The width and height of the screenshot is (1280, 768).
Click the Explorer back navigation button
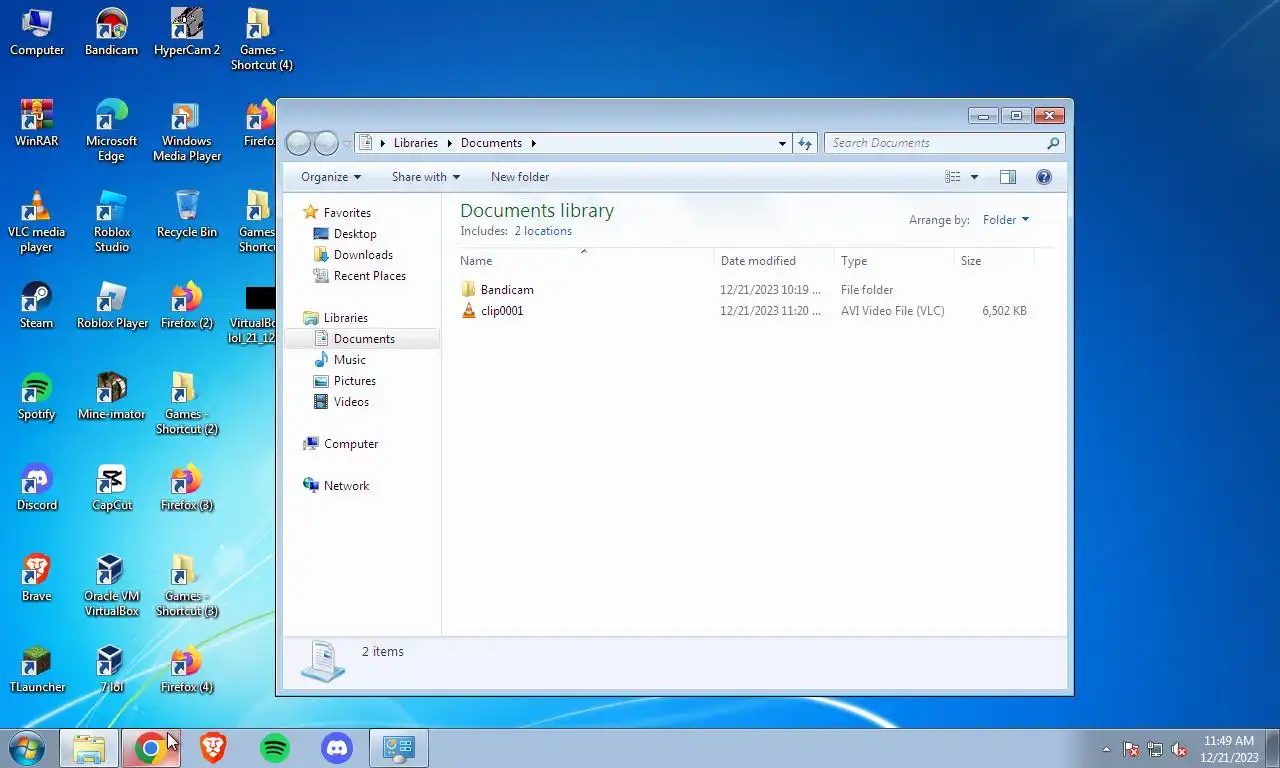click(x=299, y=143)
